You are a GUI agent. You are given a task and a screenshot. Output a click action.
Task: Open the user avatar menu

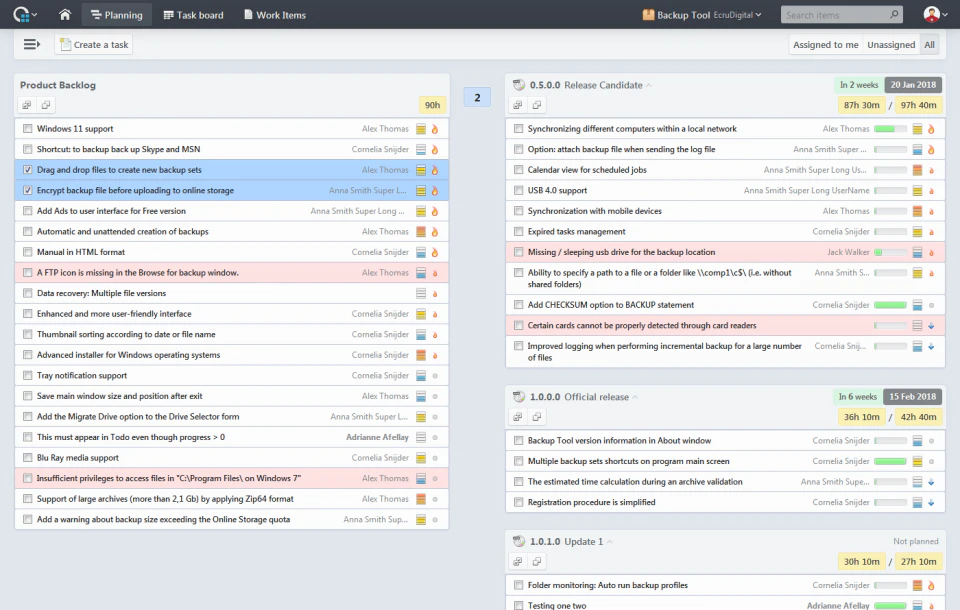click(935, 14)
